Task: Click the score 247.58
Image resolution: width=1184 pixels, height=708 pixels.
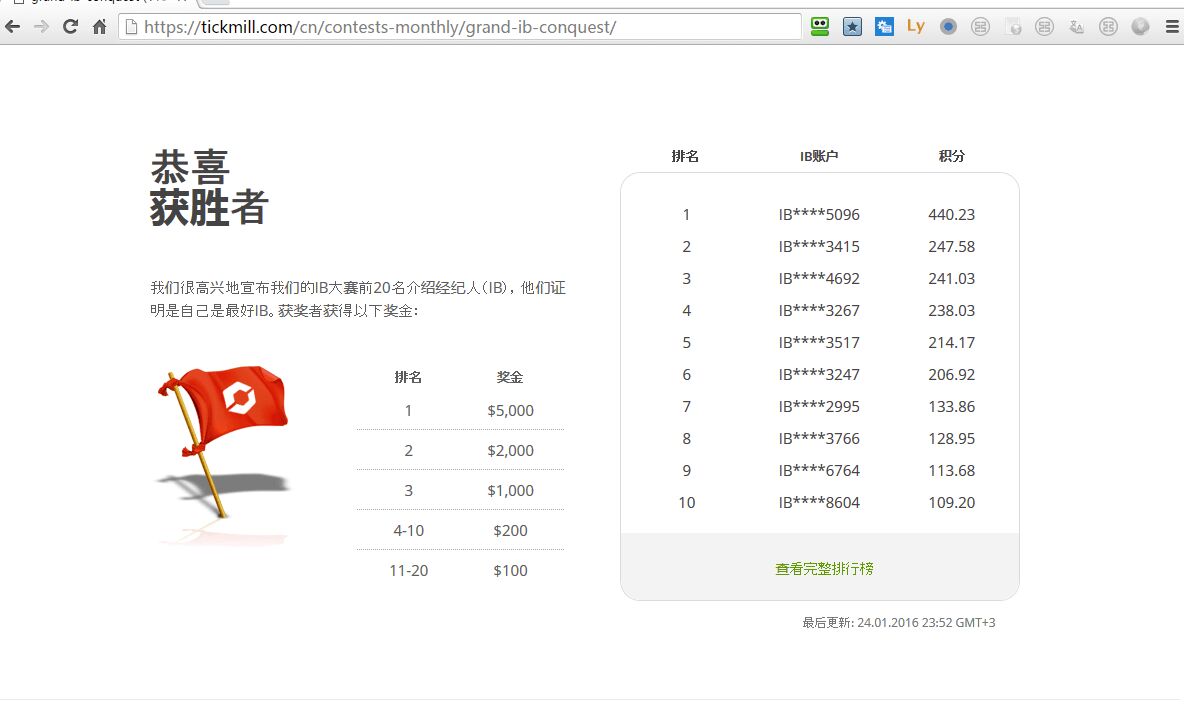Action: coord(951,246)
